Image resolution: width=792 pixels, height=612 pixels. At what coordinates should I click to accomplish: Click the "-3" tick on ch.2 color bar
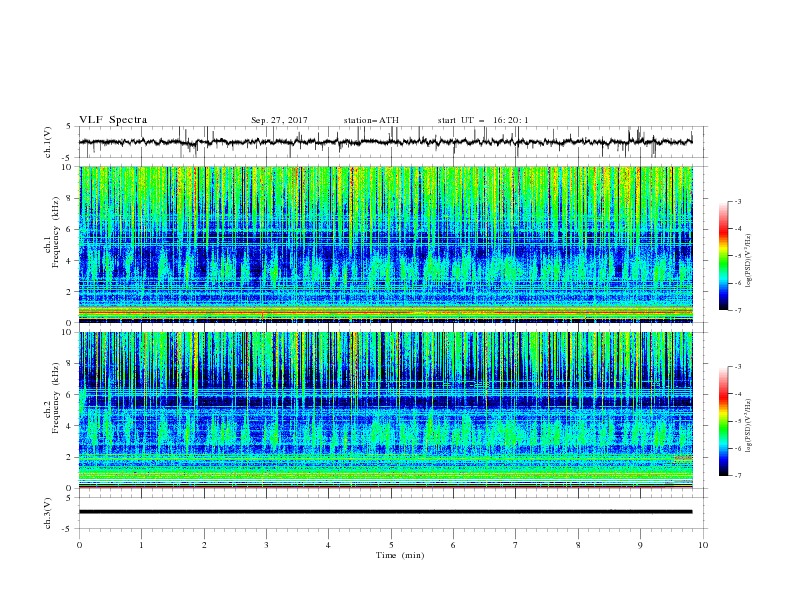737,367
